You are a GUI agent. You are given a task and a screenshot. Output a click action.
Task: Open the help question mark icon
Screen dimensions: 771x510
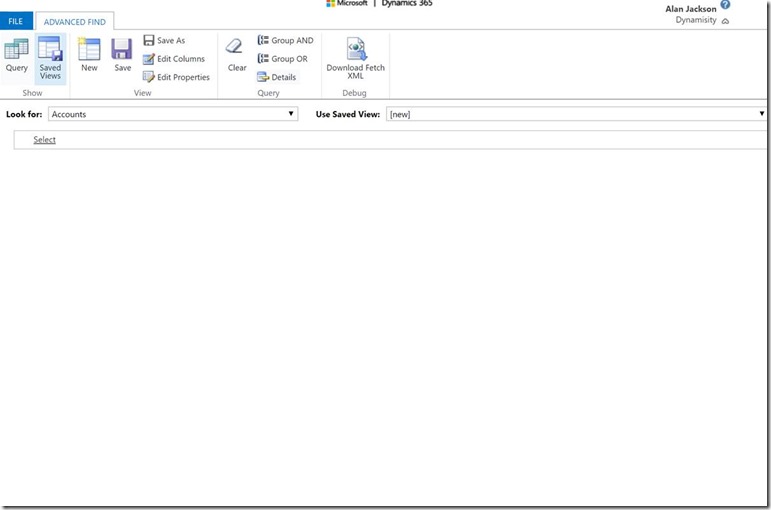(725, 5)
